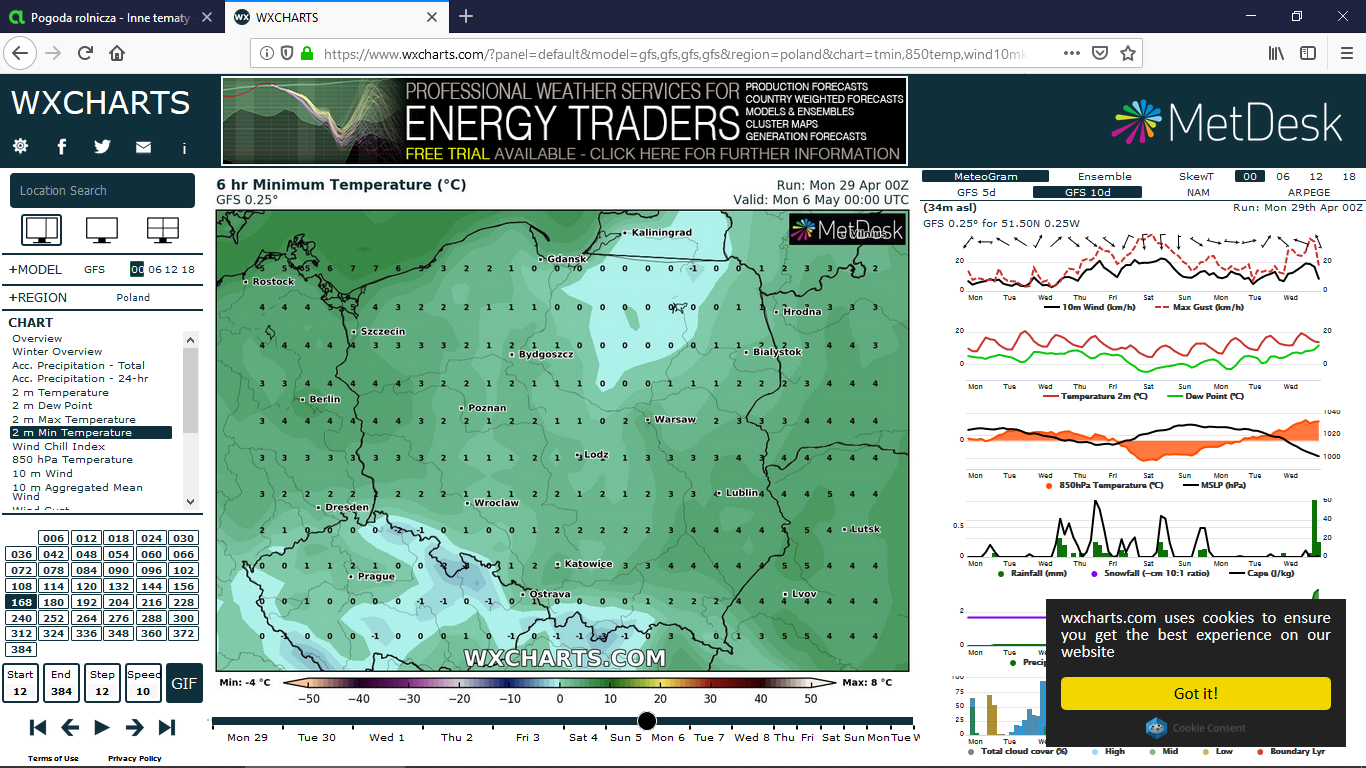Select the single-panel monitor layout icon
1366x768 pixels.
pyautogui.click(x=41, y=230)
